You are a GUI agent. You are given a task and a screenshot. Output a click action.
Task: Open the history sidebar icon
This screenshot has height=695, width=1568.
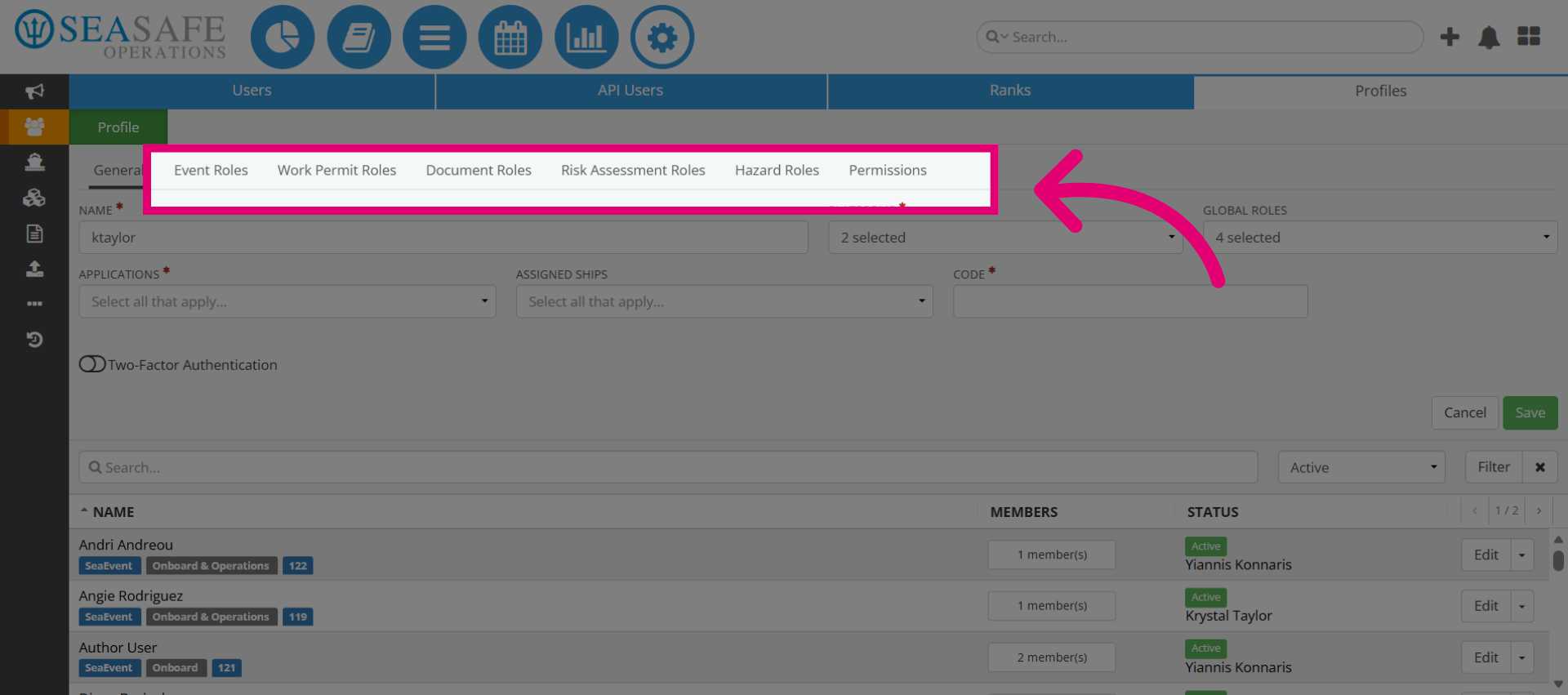point(34,339)
